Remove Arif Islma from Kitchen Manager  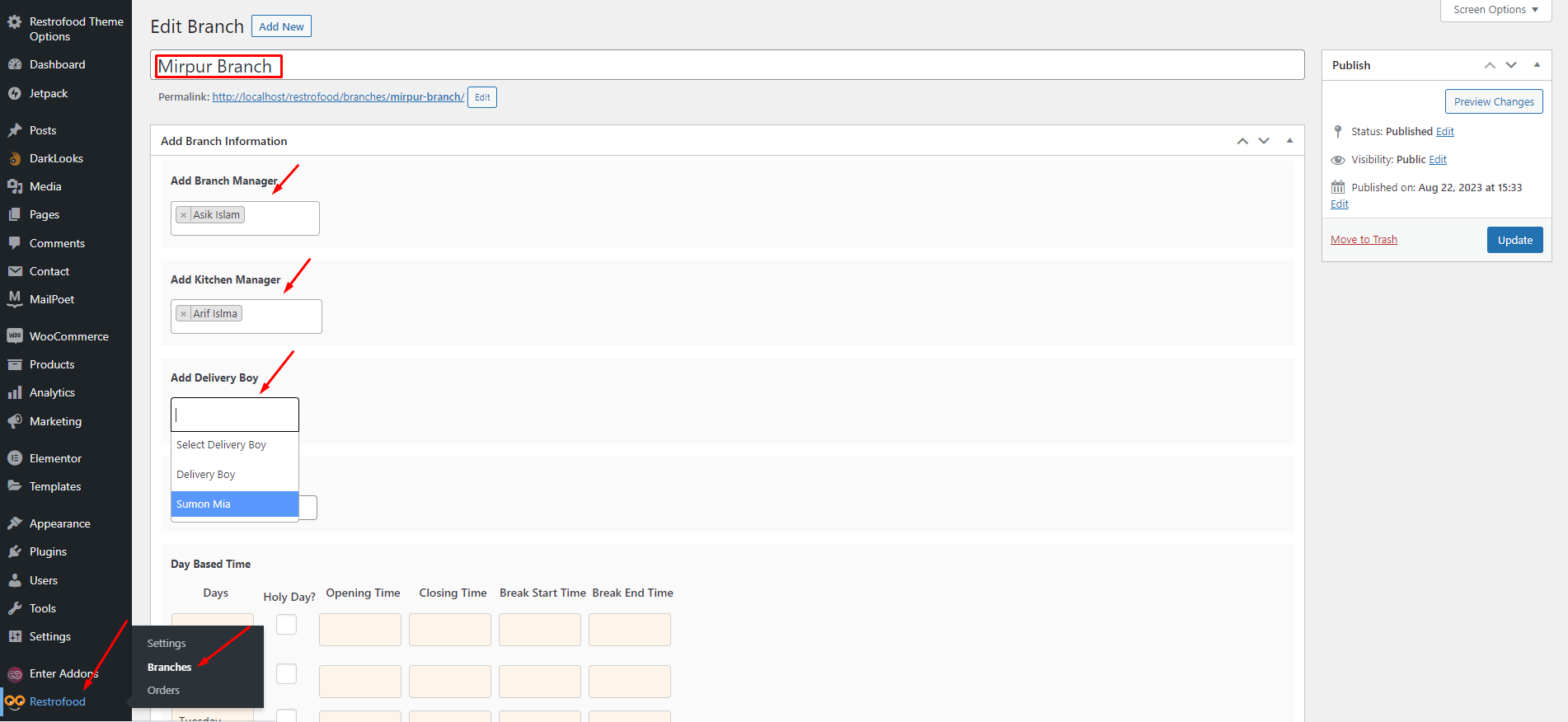[x=184, y=314]
